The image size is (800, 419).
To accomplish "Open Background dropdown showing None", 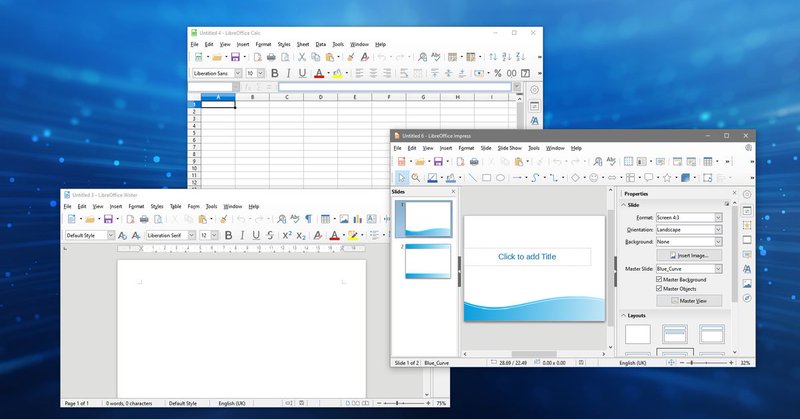I will click(x=689, y=242).
